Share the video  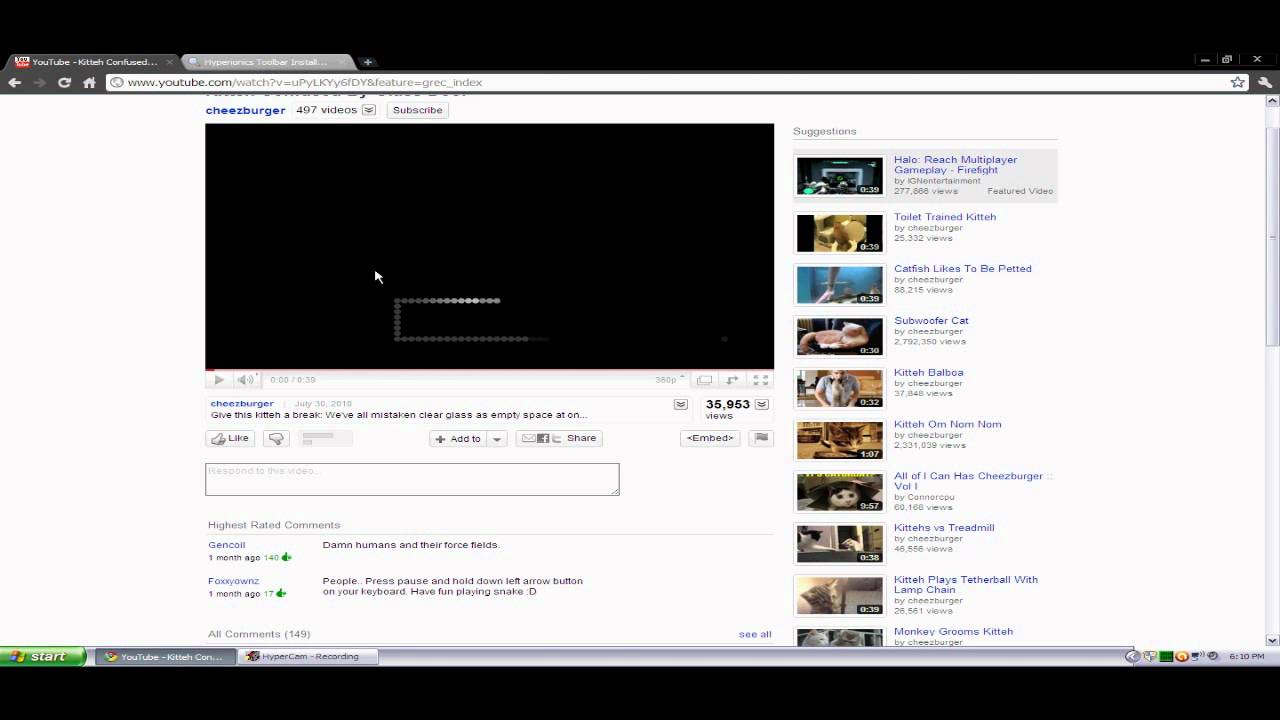[x=559, y=438]
